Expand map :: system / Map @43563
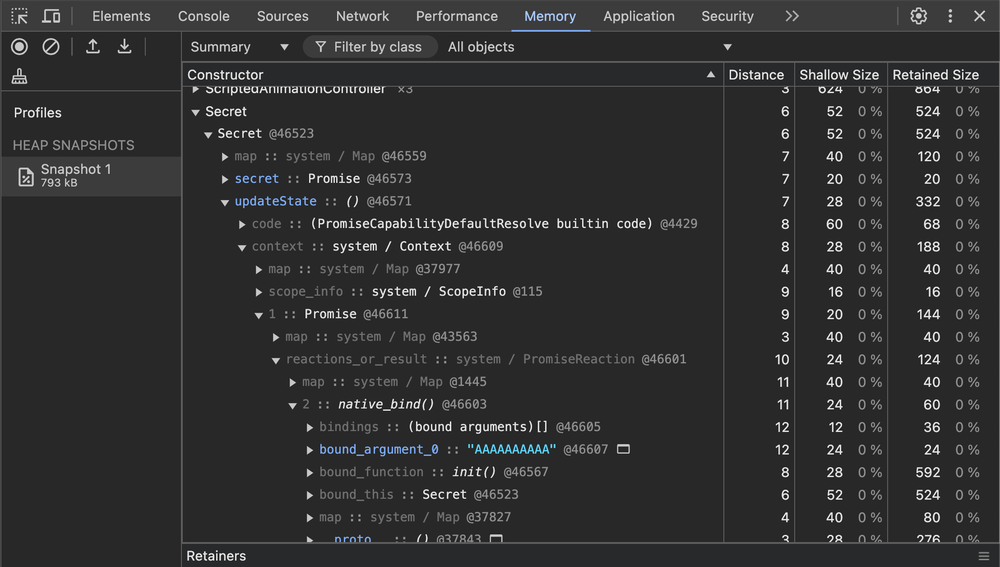This screenshot has height=567, width=1000. click(276, 337)
